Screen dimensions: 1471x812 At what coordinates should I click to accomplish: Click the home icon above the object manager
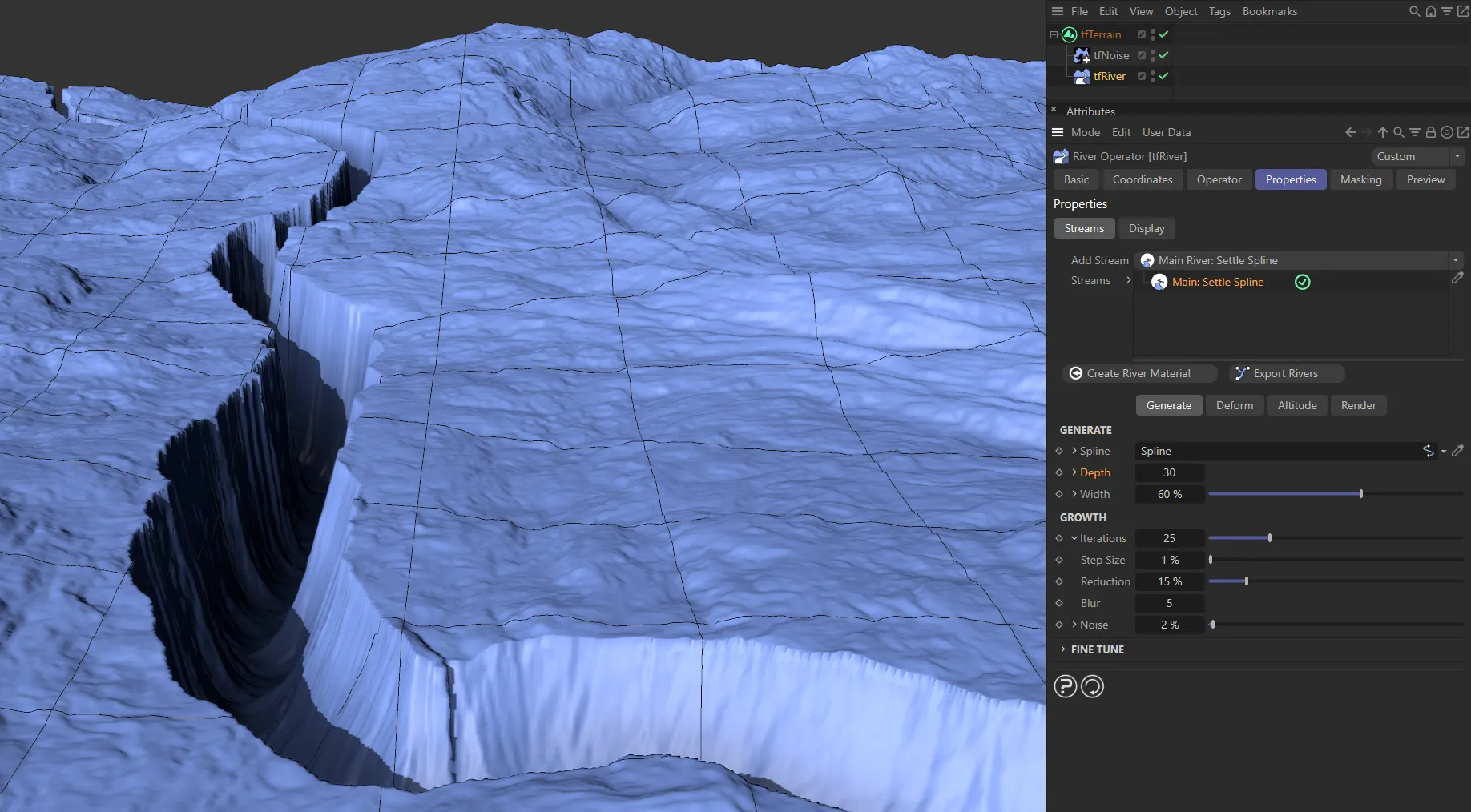pos(1430,11)
